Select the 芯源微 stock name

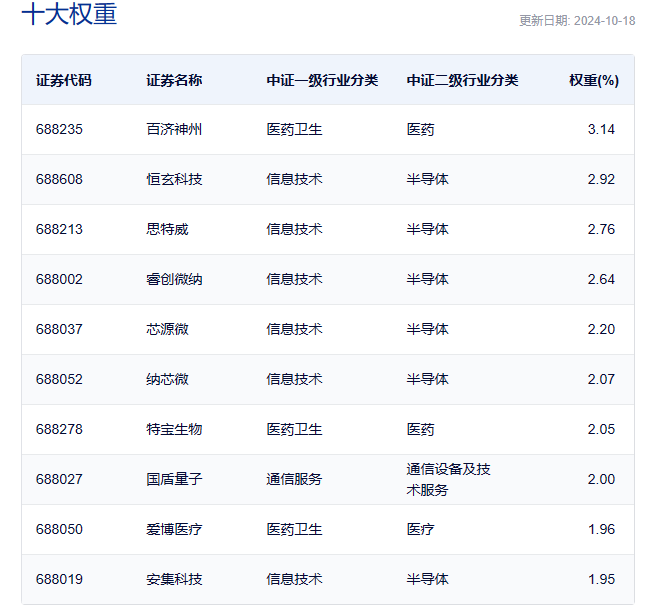(167, 329)
